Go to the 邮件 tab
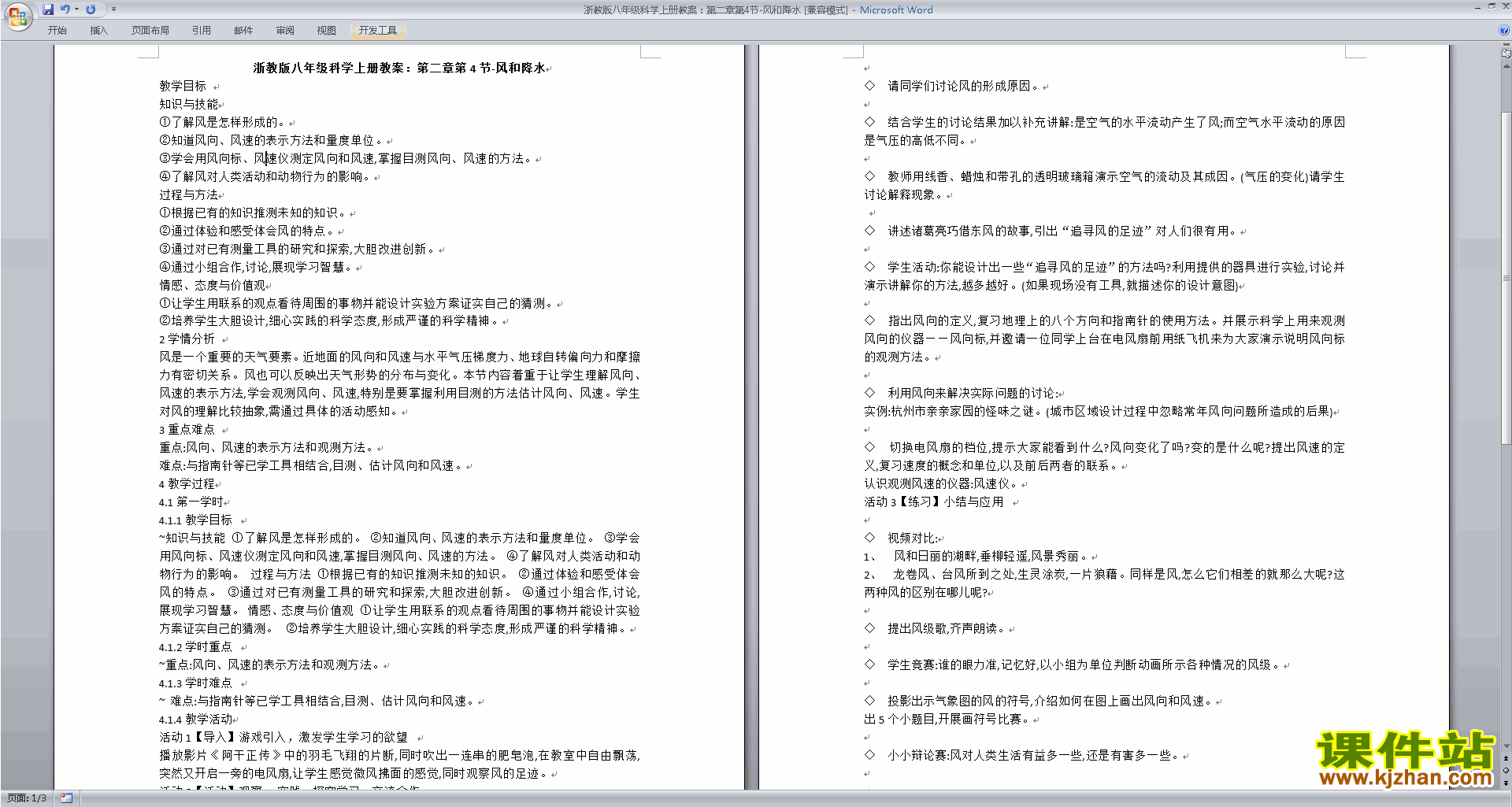 tap(243, 31)
